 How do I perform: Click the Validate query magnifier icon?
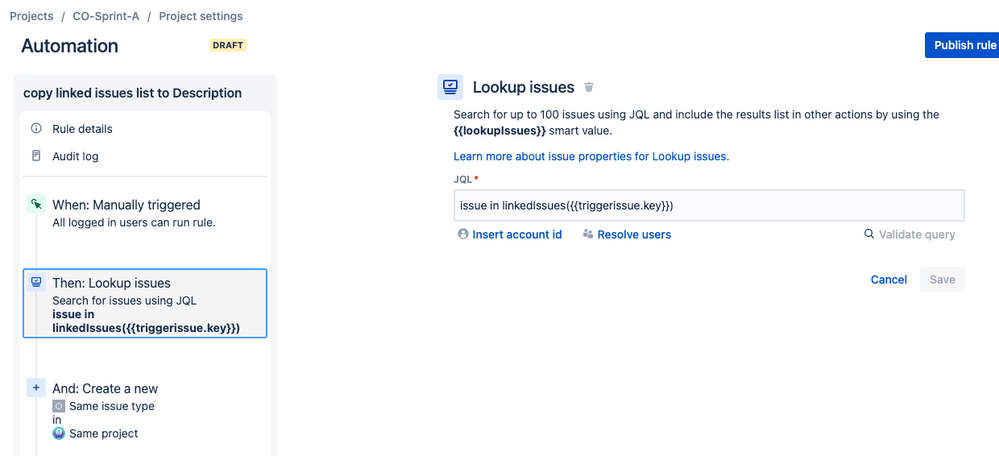868,234
